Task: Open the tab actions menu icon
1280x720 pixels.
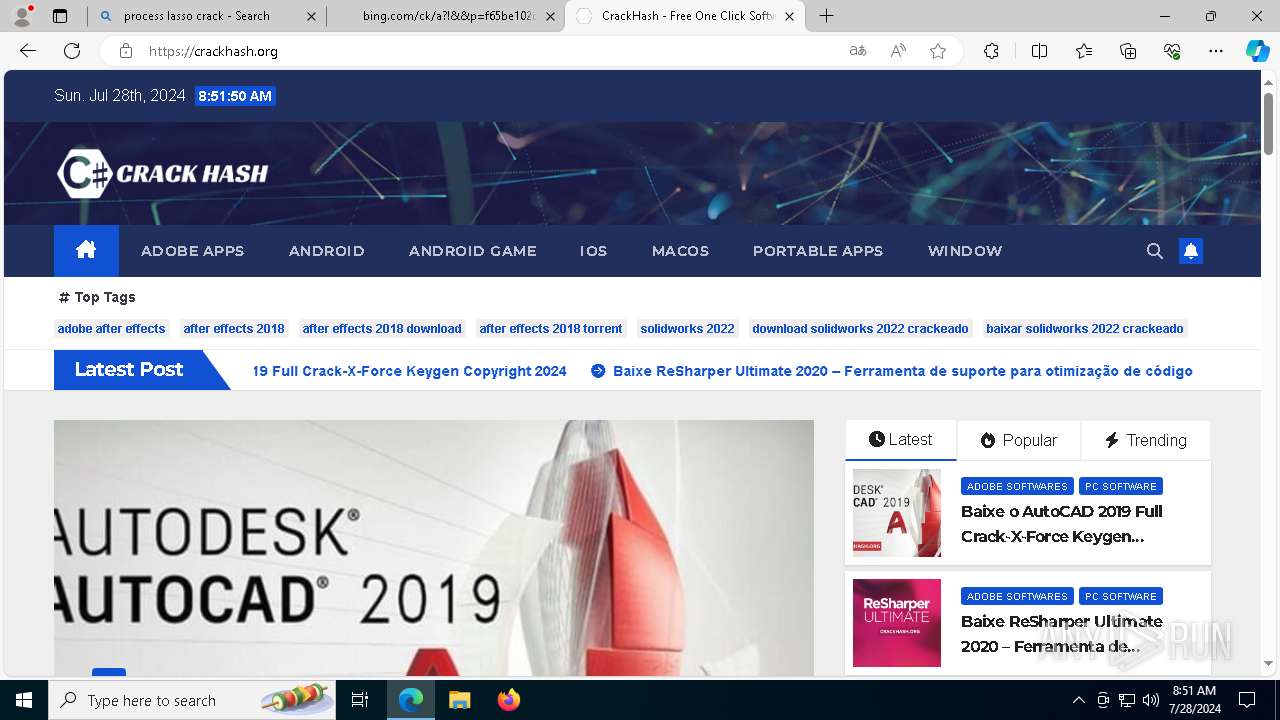Action: (60, 16)
